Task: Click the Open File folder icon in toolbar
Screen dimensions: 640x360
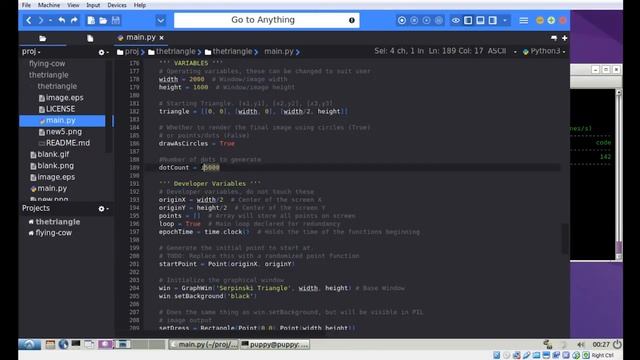Action: tap(103, 20)
